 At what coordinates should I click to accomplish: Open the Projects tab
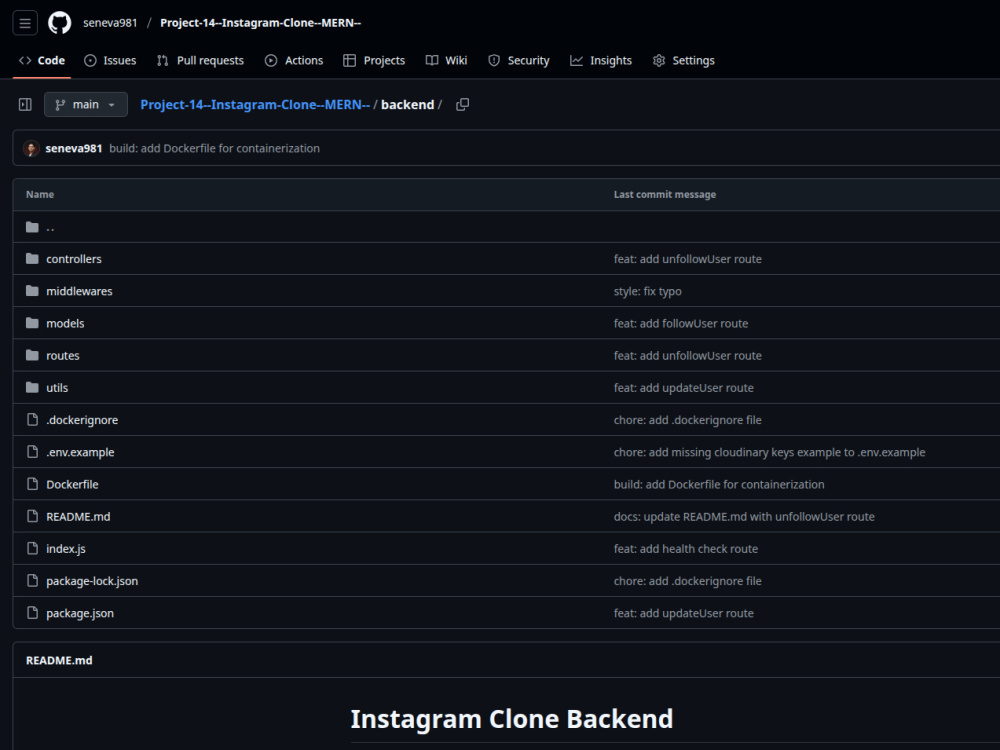(374, 61)
